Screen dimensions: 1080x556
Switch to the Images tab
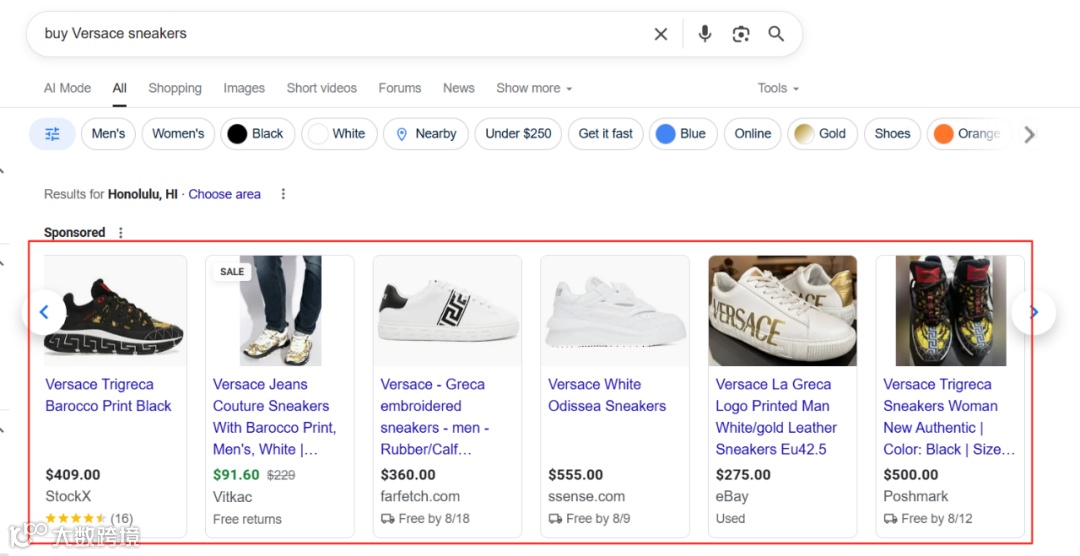(244, 88)
